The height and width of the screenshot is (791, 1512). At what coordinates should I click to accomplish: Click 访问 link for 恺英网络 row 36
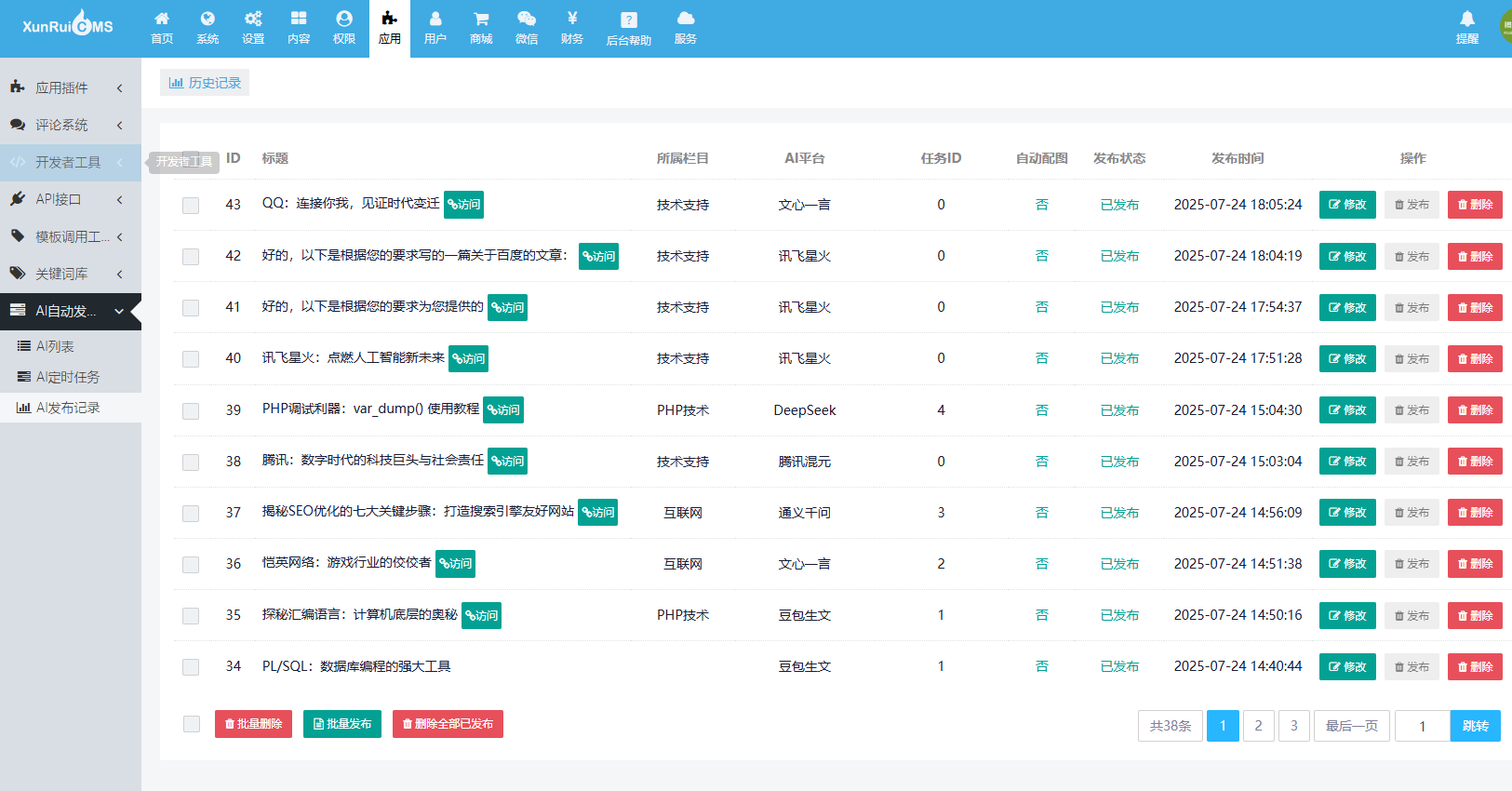[x=456, y=563]
